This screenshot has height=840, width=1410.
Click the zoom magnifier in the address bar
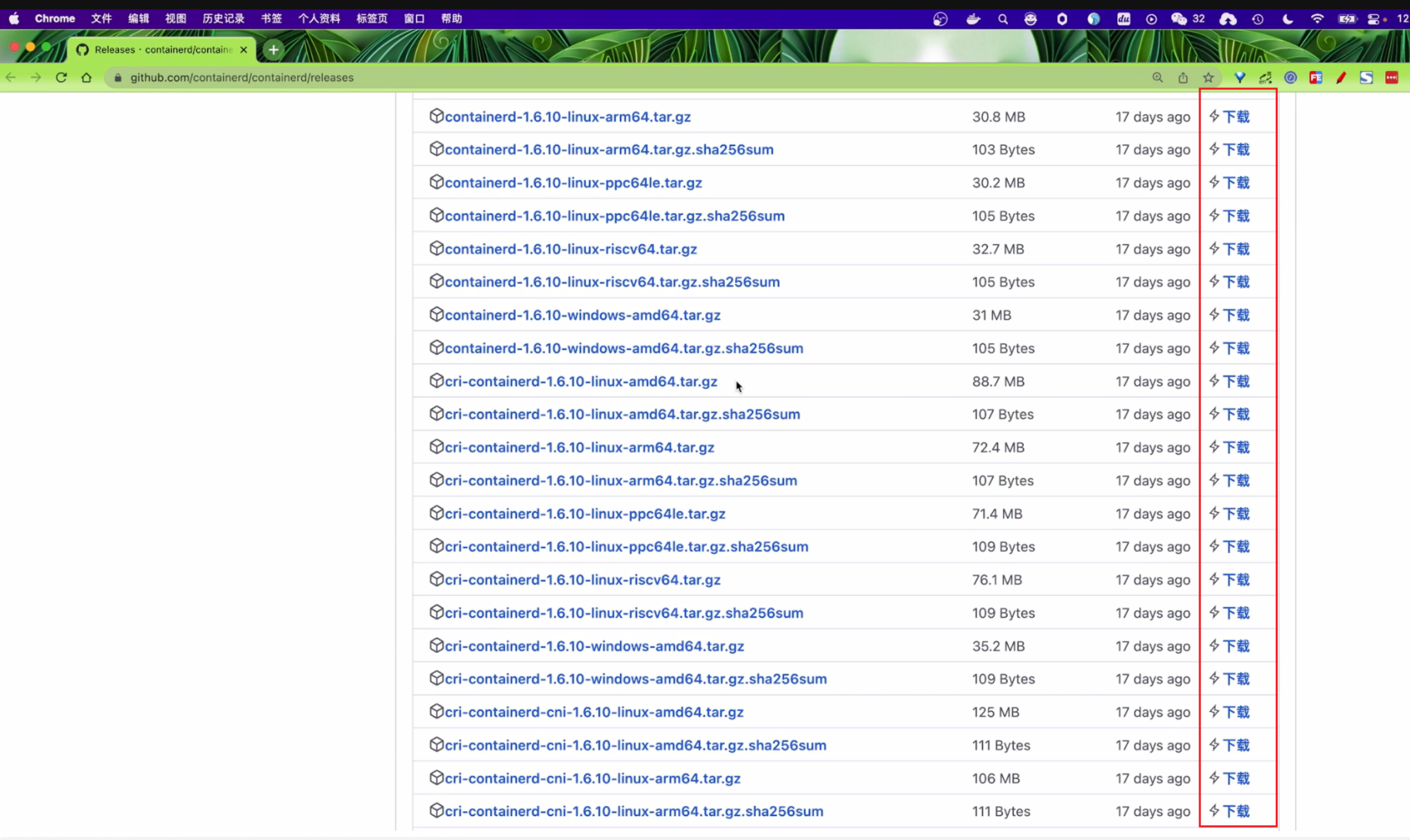[x=1157, y=77]
